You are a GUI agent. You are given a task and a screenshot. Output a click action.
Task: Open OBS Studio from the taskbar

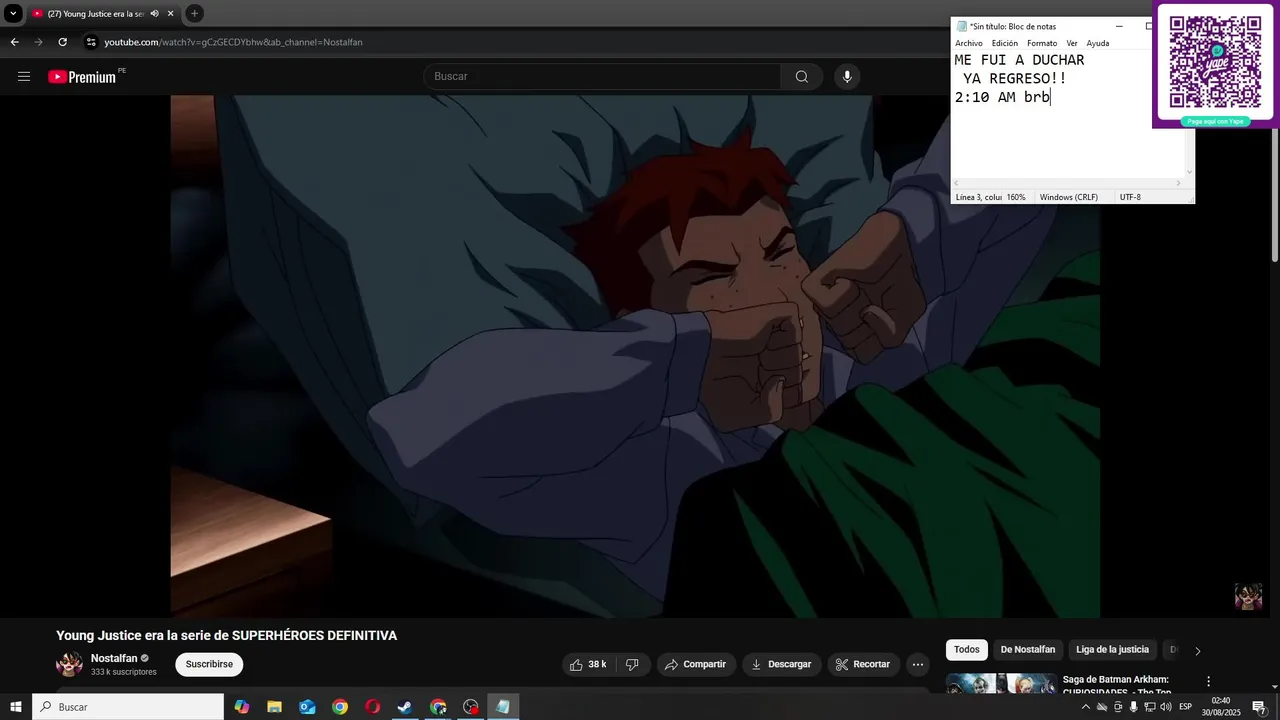471,707
